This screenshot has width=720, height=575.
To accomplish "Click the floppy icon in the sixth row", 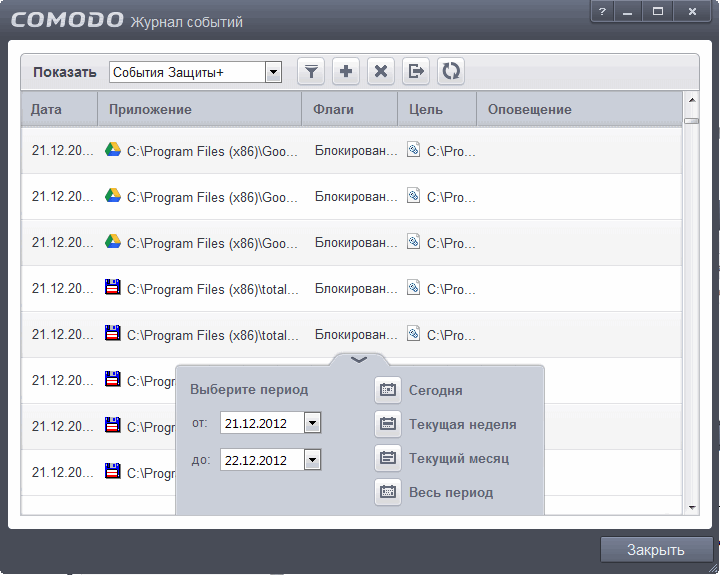I will 112,379.
